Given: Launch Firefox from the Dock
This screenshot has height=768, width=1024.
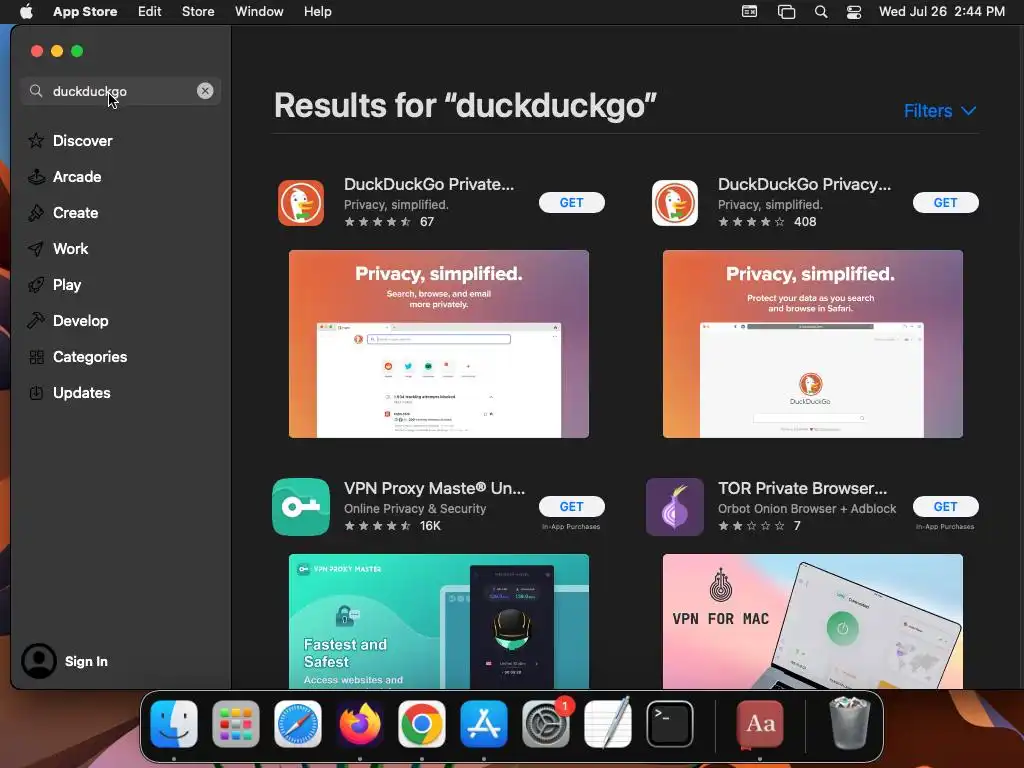Looking at the screenshot, I should [x=360, y=724].
